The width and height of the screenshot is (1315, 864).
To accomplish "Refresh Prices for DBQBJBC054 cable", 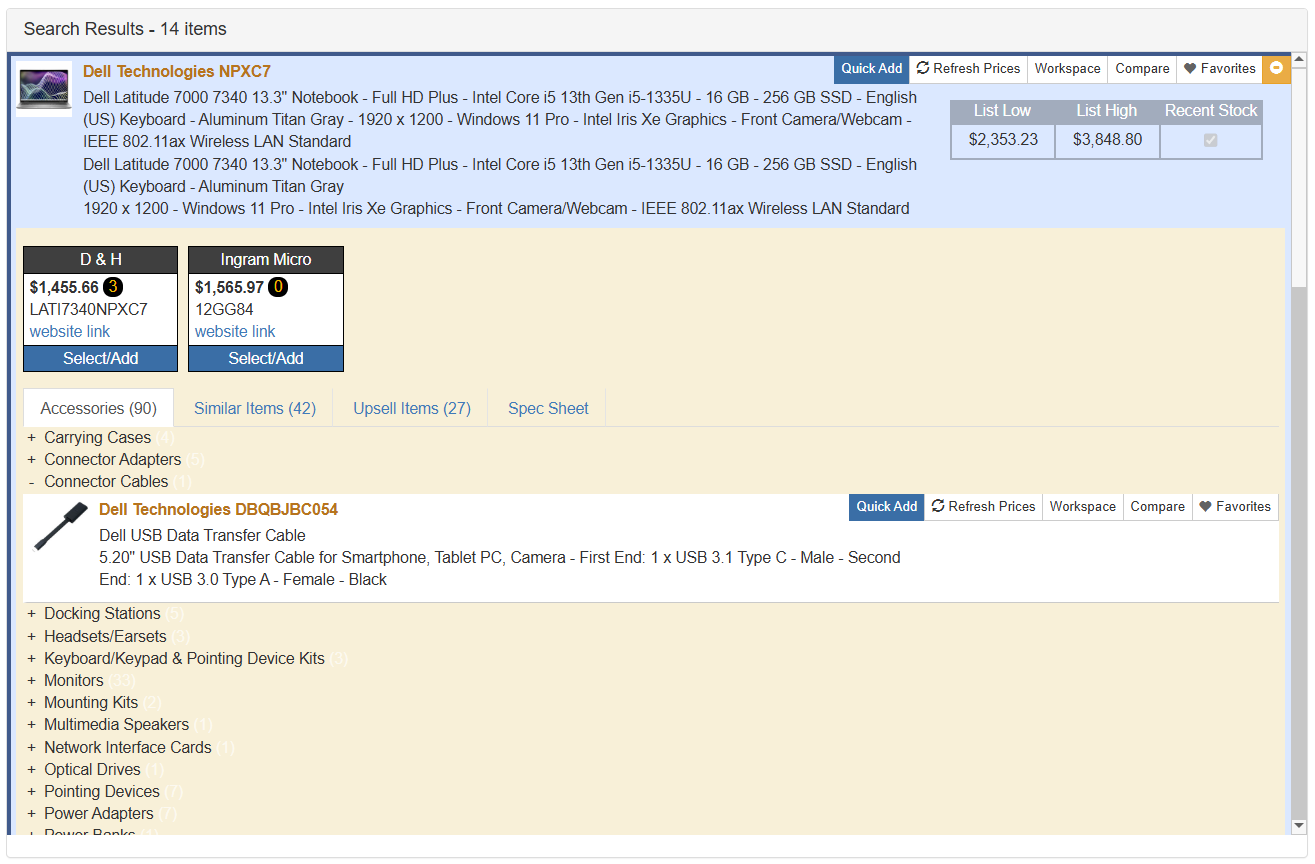I will [983, 507].
